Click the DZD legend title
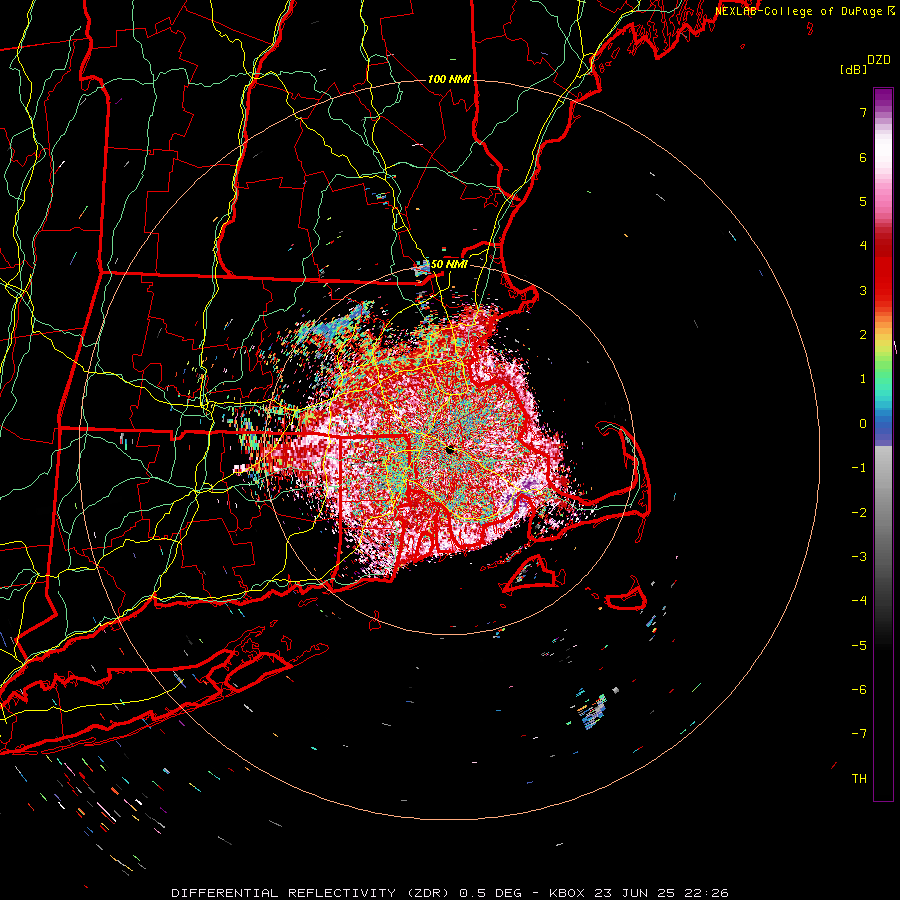Viewport: 900px width, 900px height. pyautogui.click(x=879, y=60)
